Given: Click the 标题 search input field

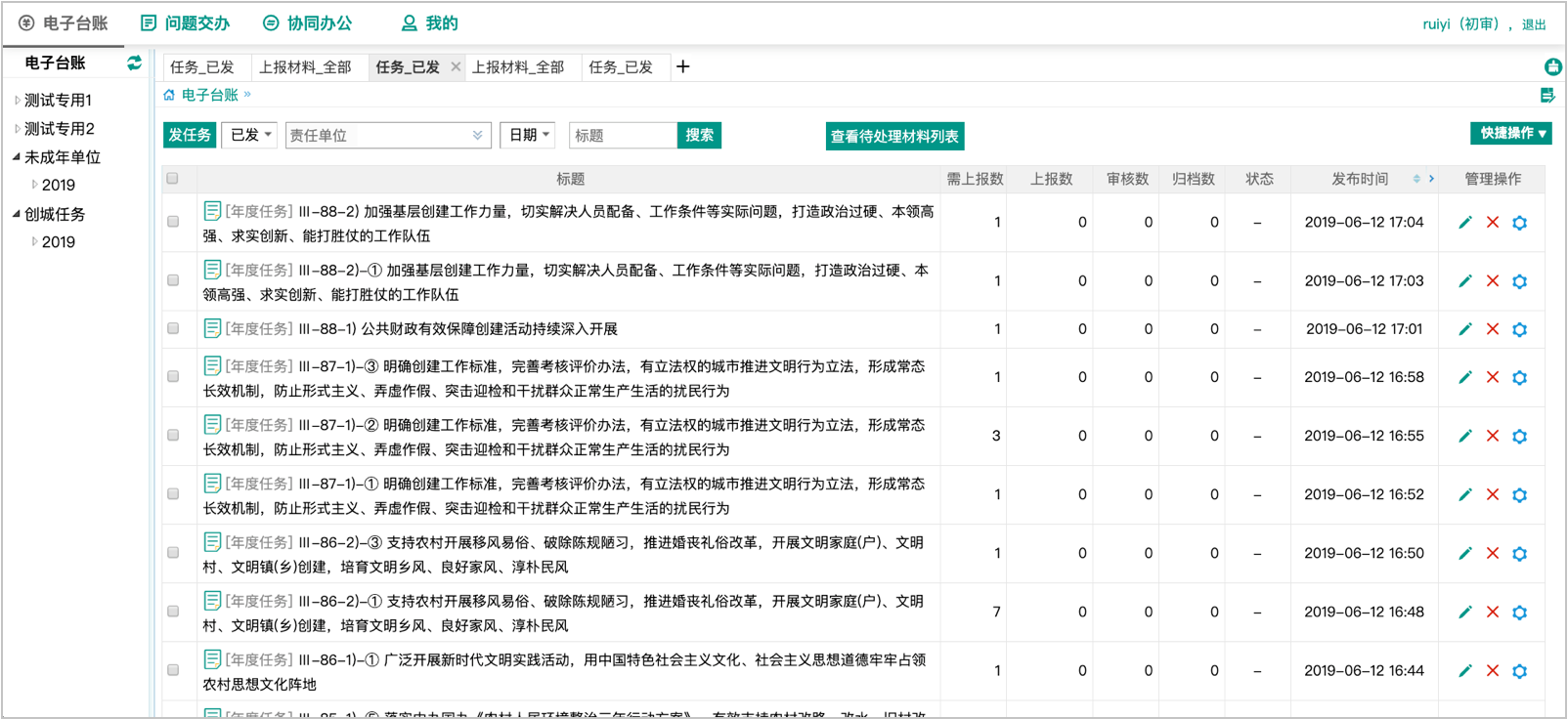Looking at the screenshot, I should pos(622,135).
